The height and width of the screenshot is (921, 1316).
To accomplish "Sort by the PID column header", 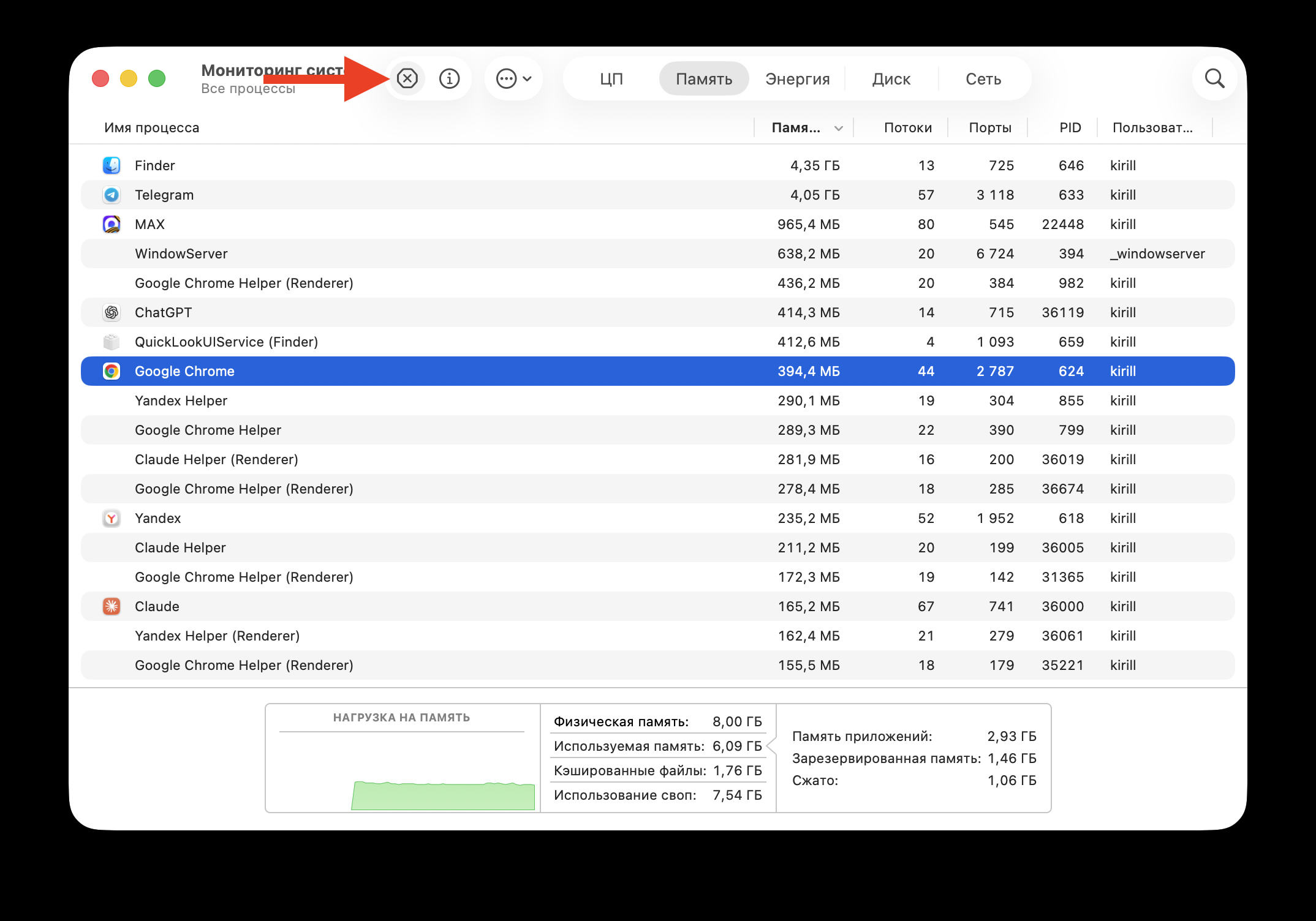I will [1070, 127].
